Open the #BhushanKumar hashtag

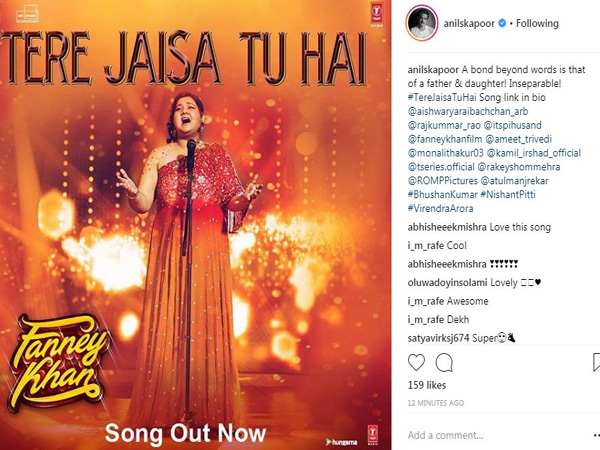pyautogui.click(x=443, y=194)
